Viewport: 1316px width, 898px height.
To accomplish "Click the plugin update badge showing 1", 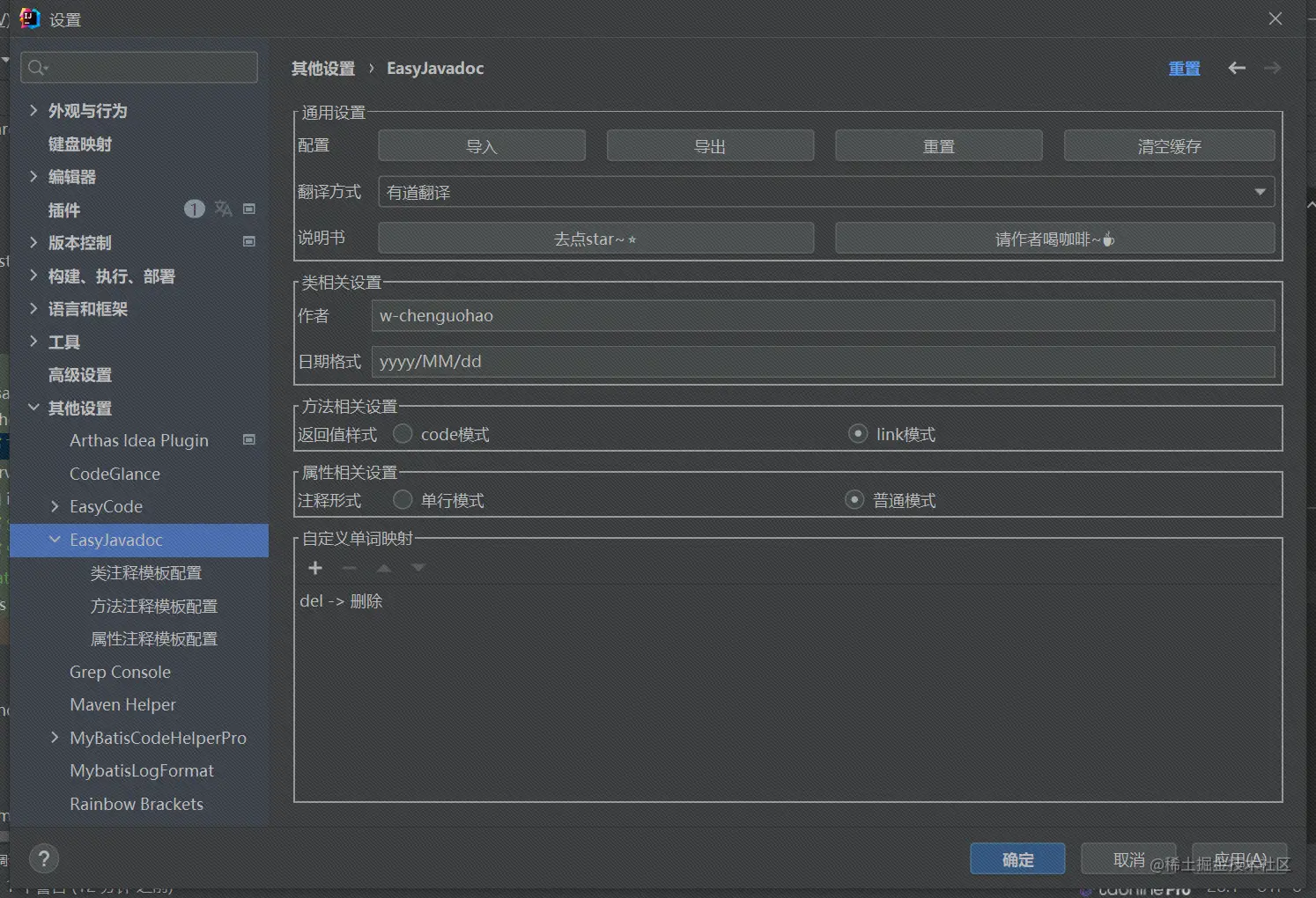I will [x=194, y=209].
